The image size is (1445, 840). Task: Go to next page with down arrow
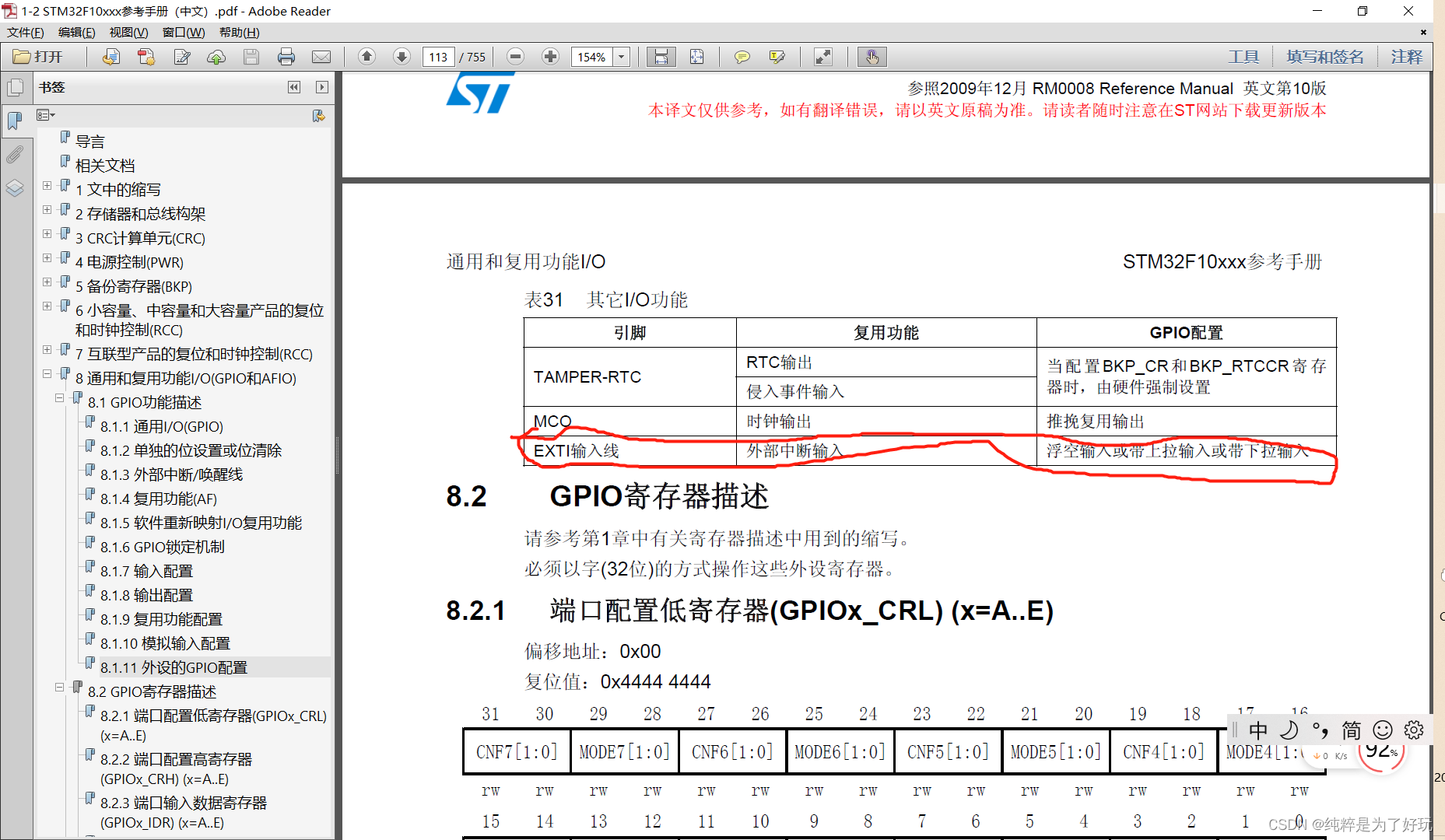pyautogui.click(x=402, y=57)
